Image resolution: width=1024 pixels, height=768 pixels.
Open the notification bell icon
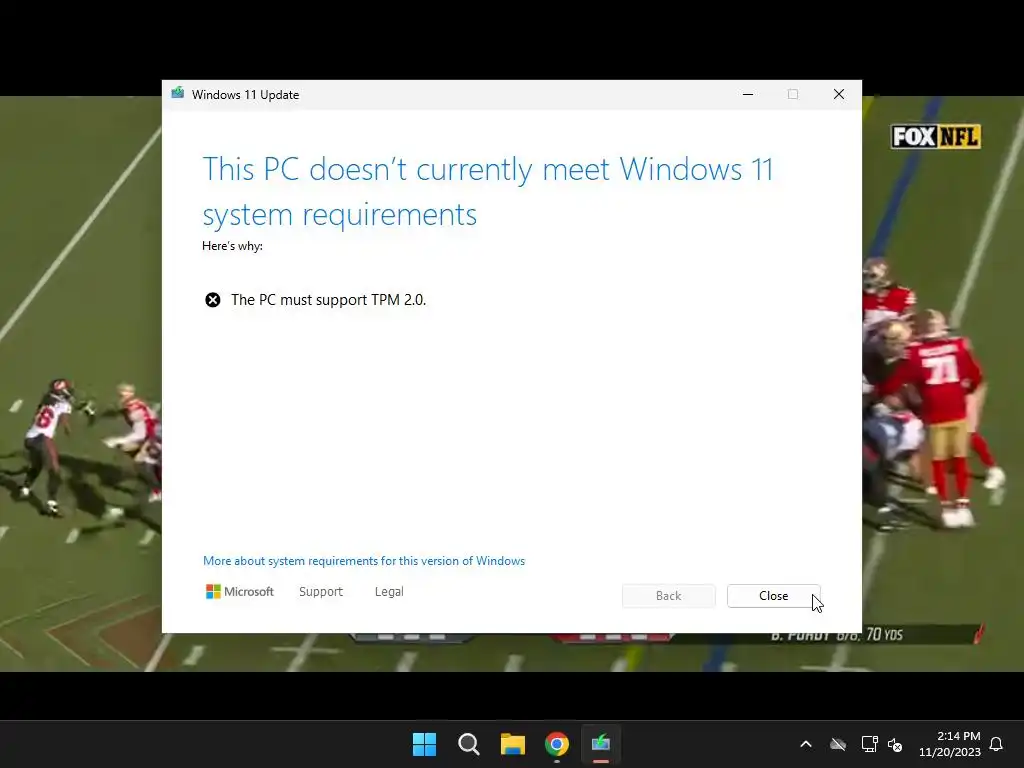(996, 744)
